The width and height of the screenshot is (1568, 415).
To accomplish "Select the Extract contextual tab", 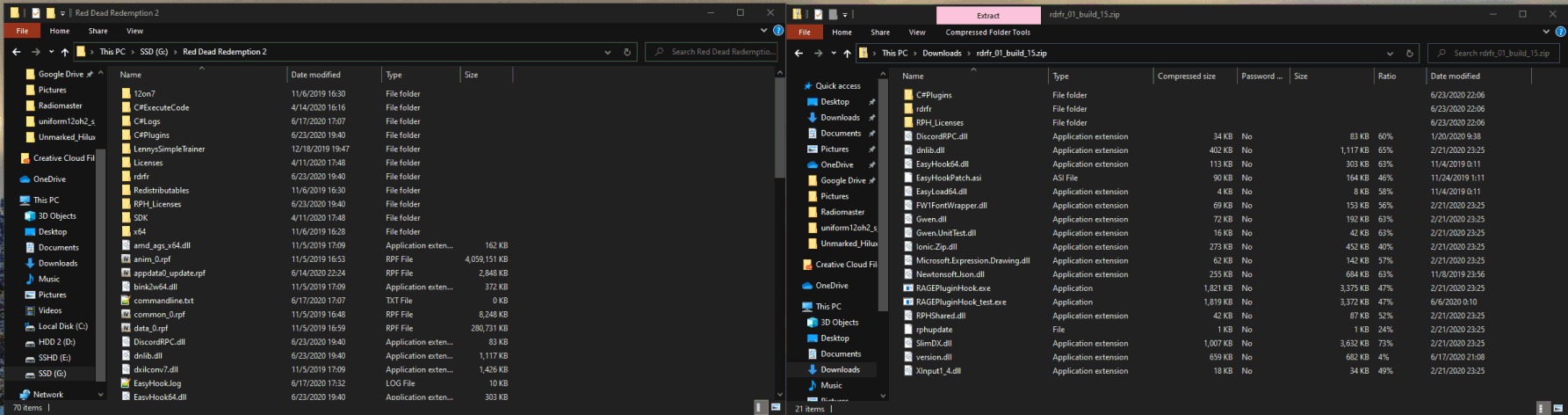I will coord(988,15).
